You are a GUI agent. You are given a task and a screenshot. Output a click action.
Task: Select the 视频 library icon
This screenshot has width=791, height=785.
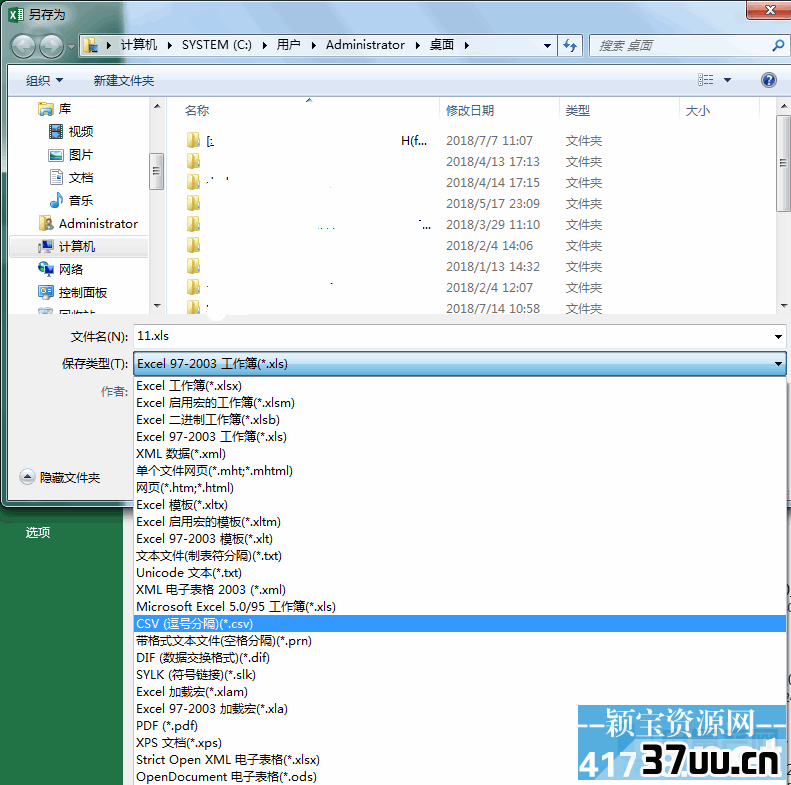click(x=55, y=131)
